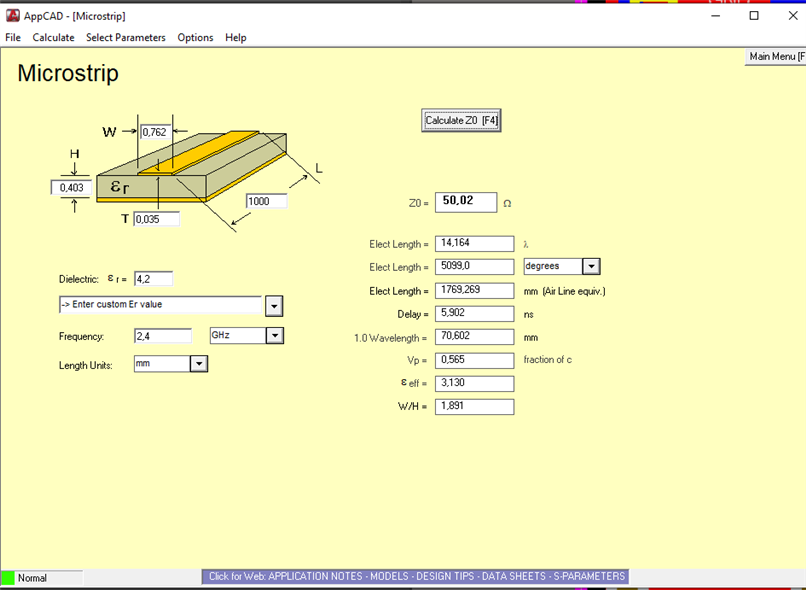The width and height of the screenshot is (806, 590).
Task: Click the copper thickness T input field
Action: (x=156, y=219)
